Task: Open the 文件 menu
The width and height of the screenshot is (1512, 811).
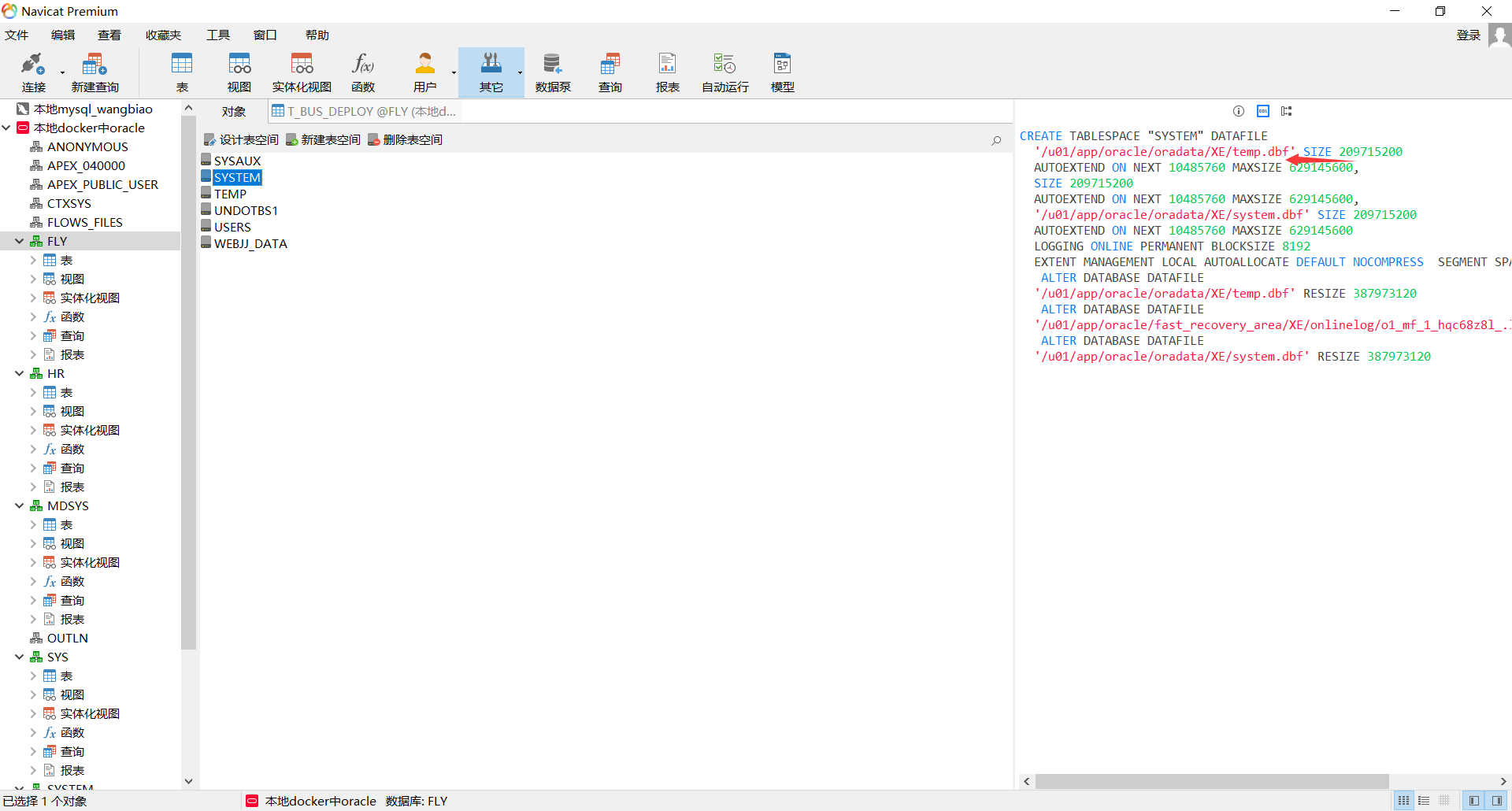Action: 17,35
